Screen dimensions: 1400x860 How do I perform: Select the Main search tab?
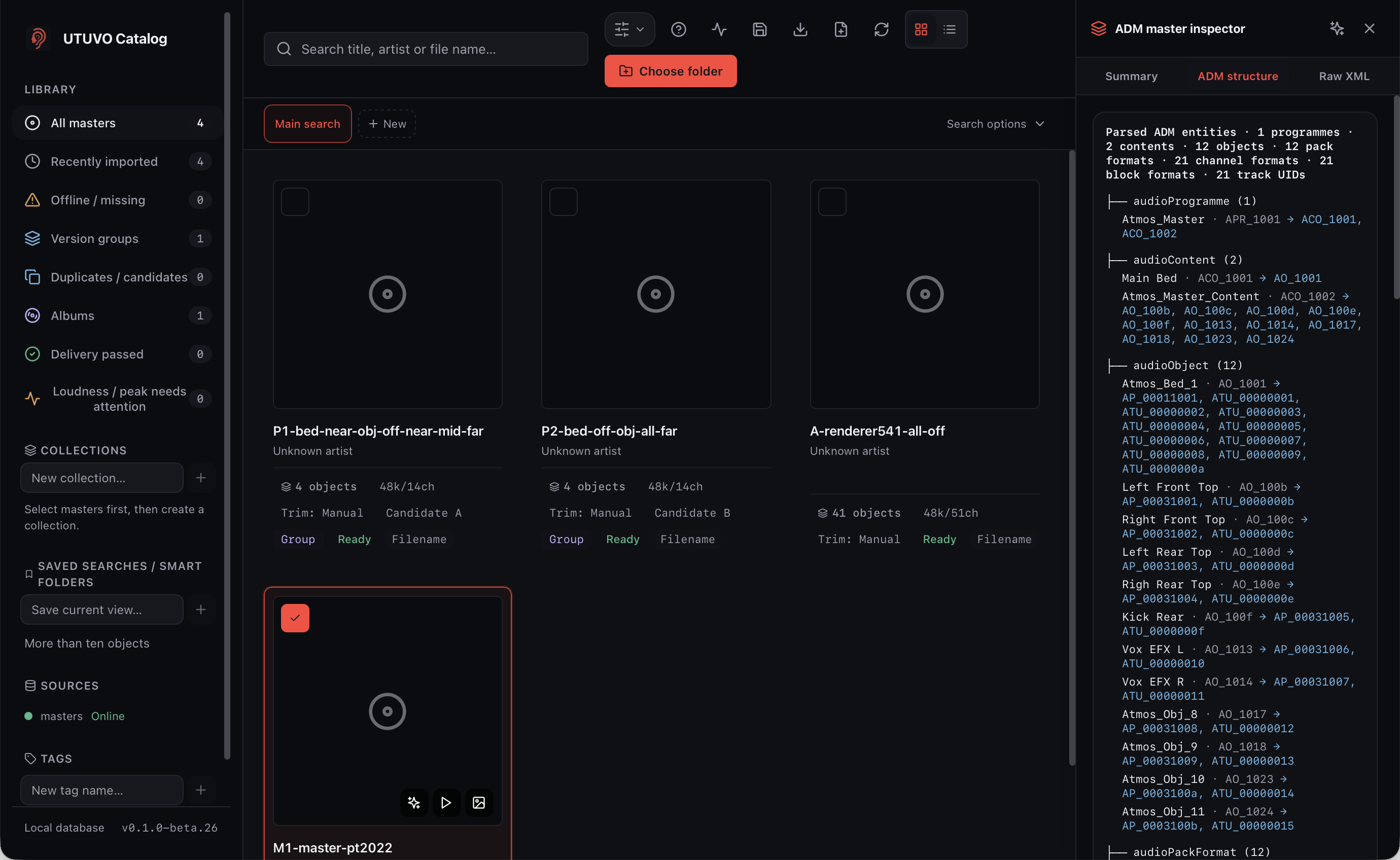click(307, 124)
